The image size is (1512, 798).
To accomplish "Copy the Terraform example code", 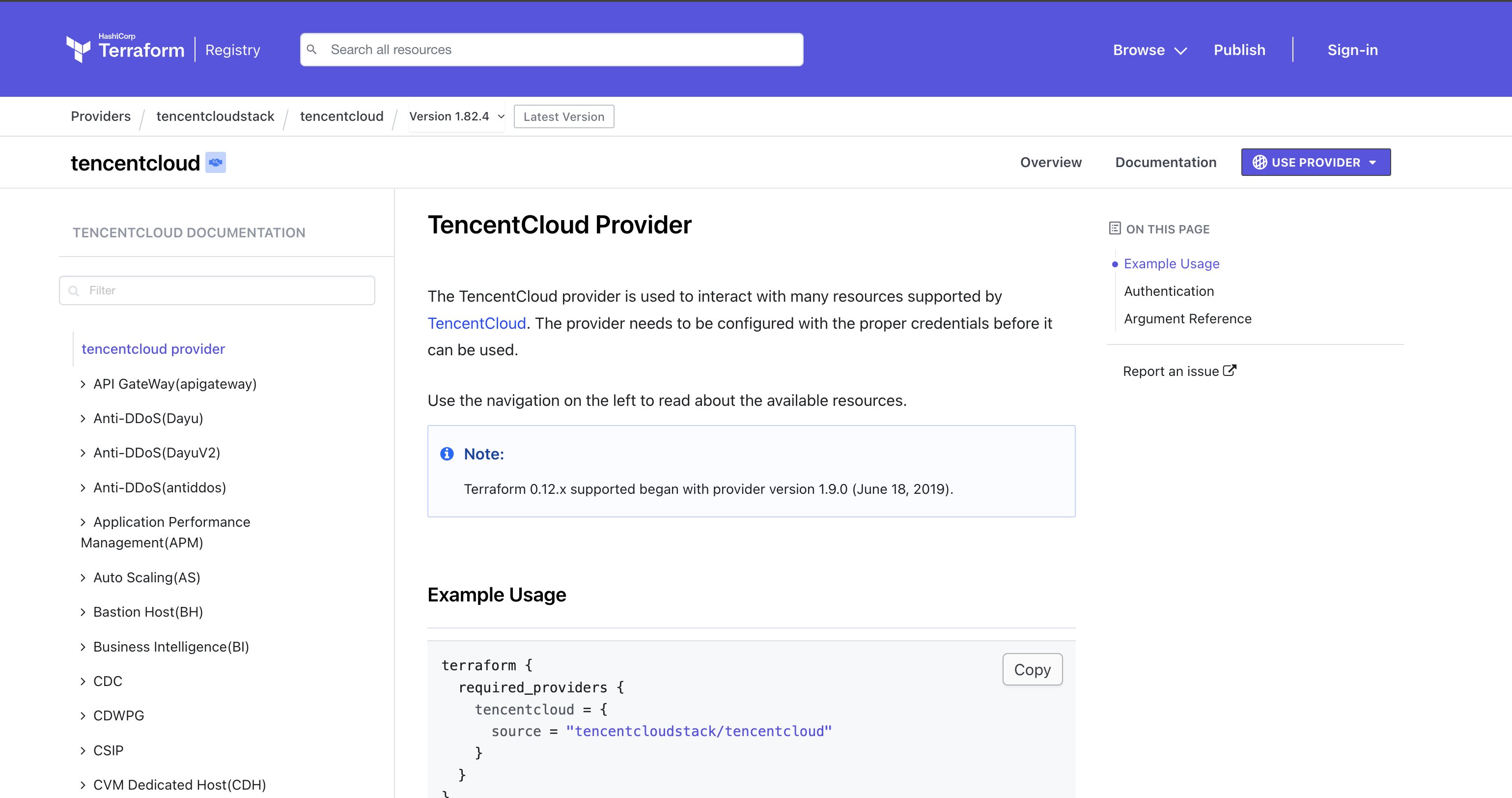I will 1032,669.
